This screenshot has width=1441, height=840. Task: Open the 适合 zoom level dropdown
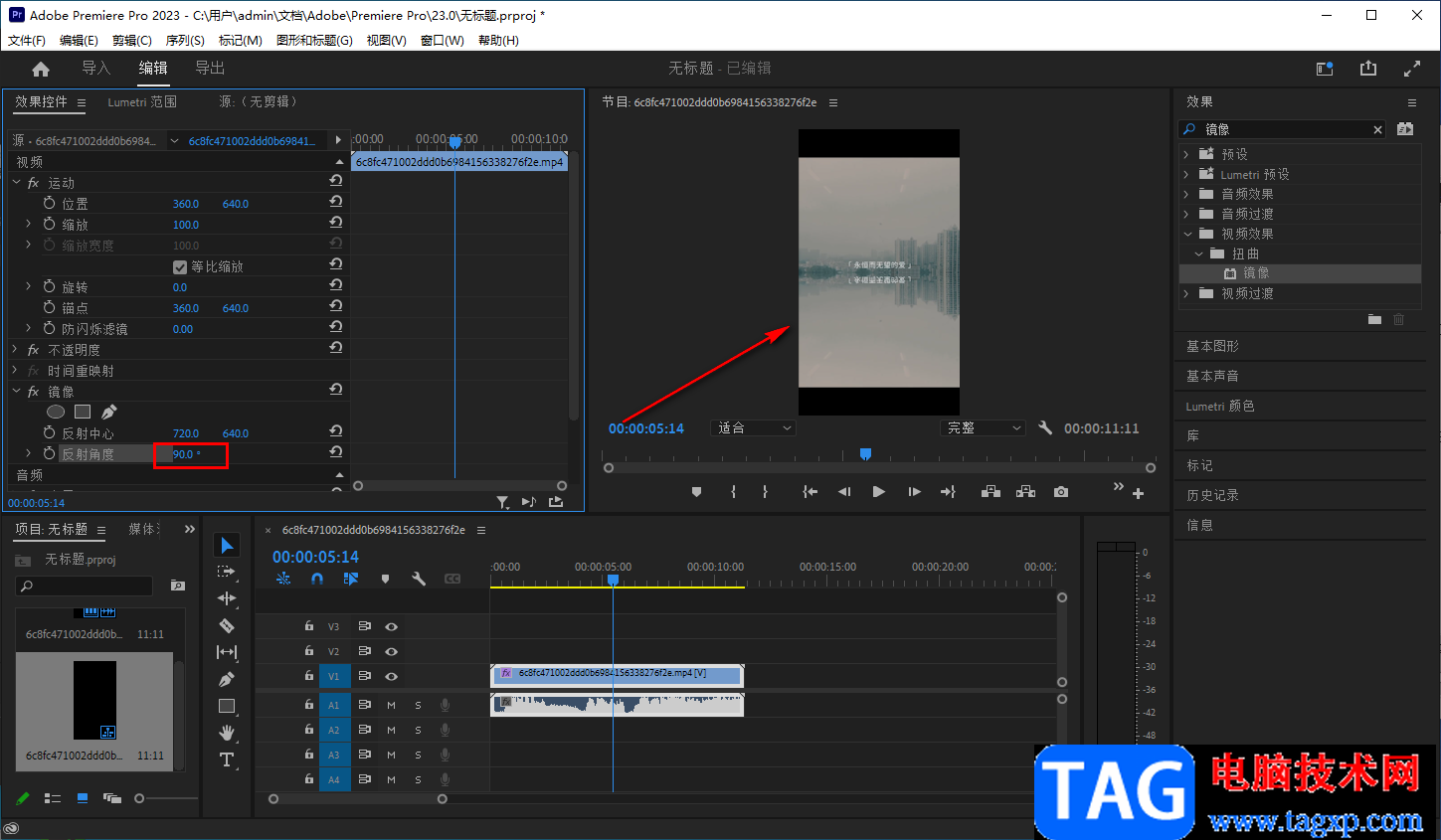click(x=754, y=428)
